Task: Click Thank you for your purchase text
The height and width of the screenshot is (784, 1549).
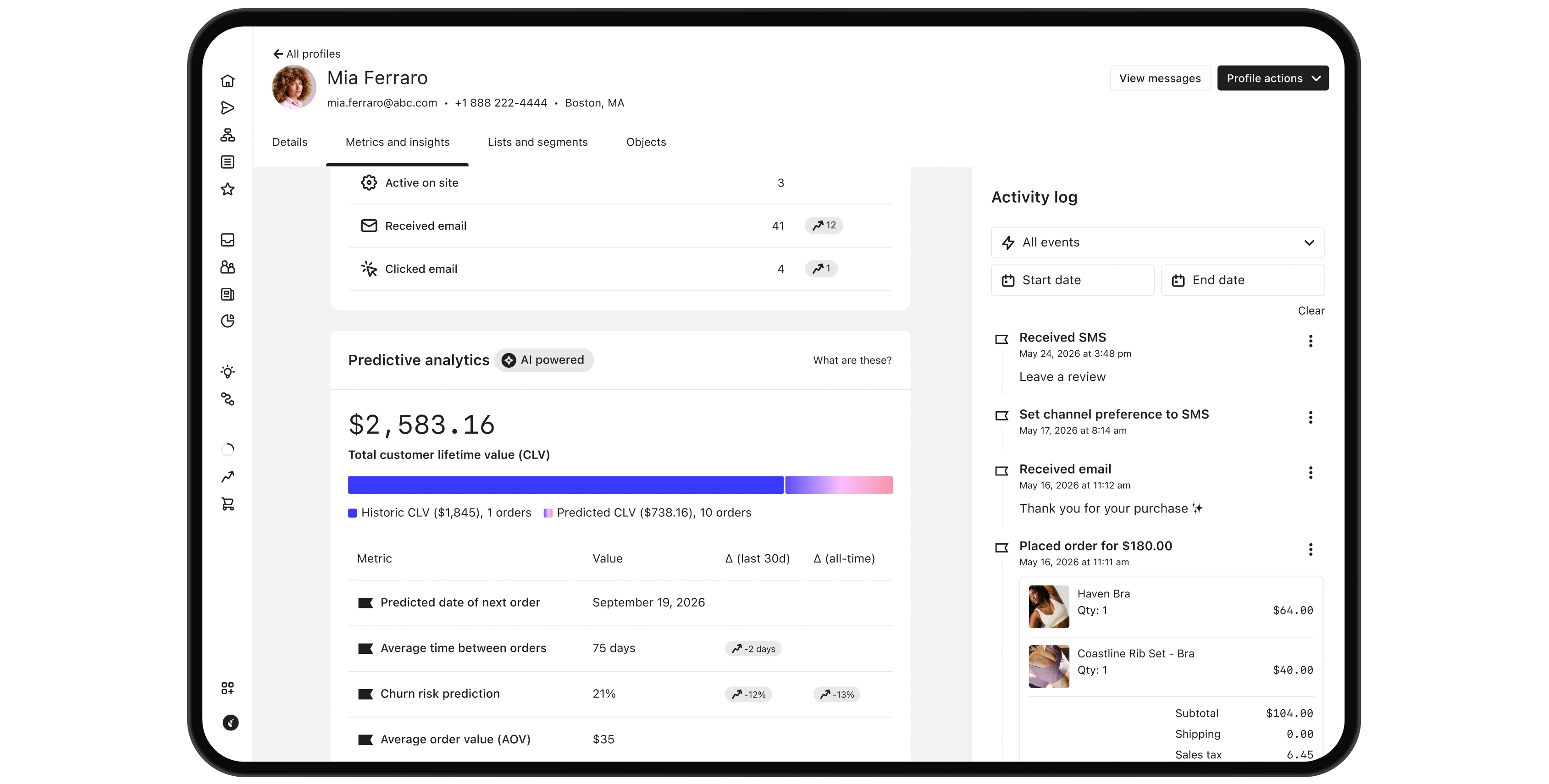Action: click(1110, 508)
